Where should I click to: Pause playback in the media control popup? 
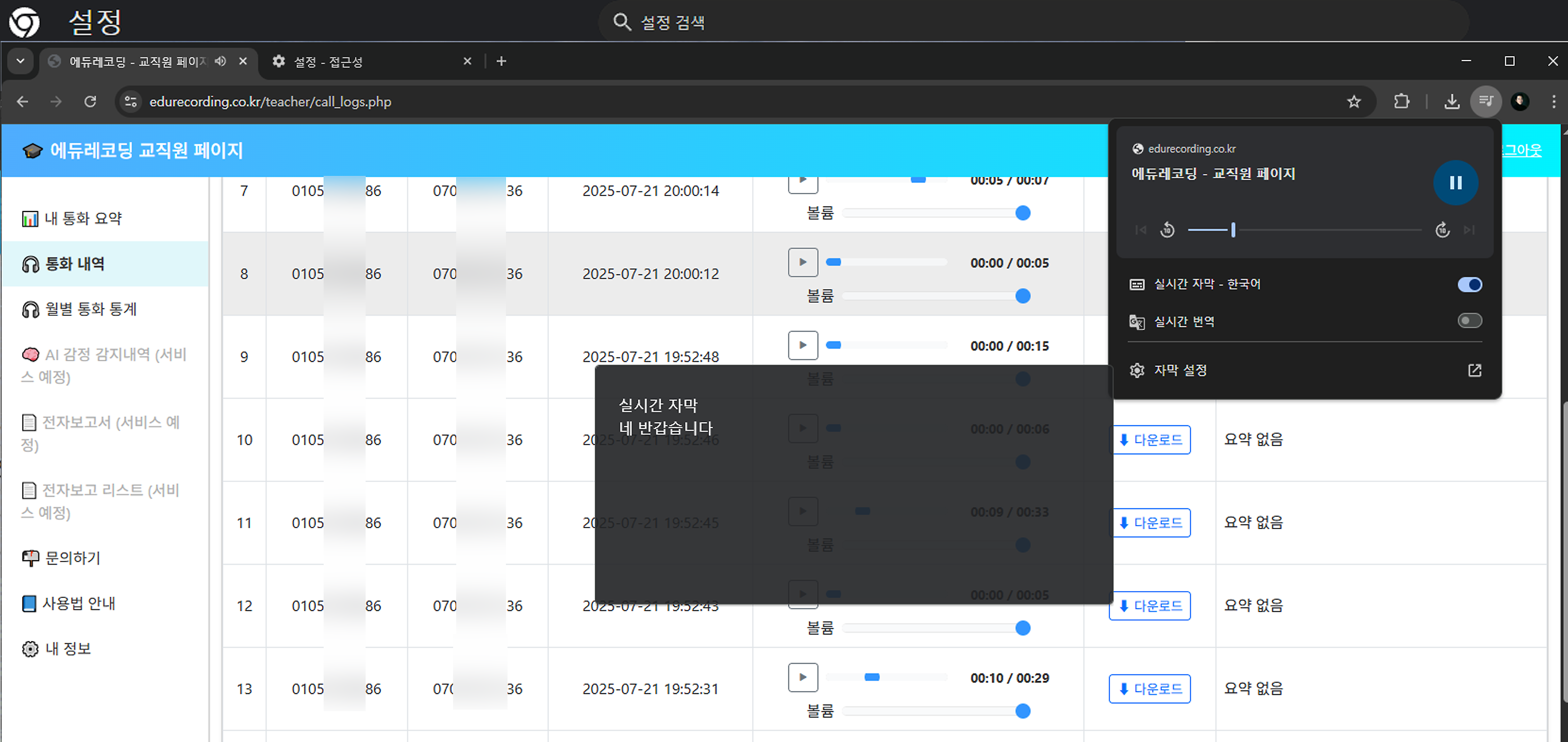pos(1456,183)
